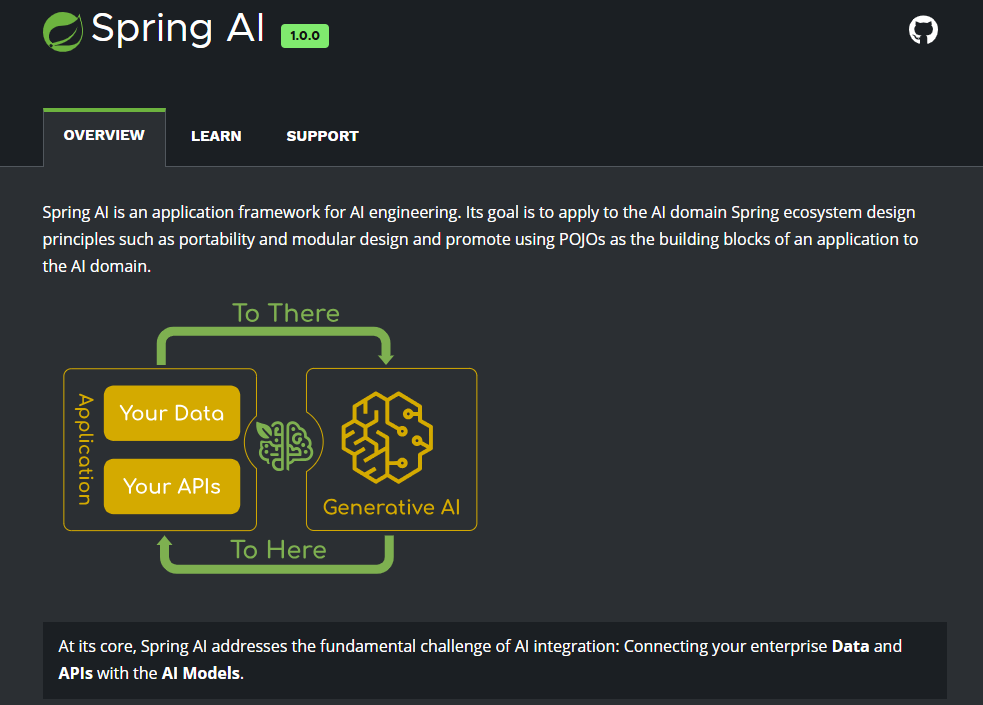
Task: Click the bold 'AI Models' text
Action: click(x=201, y=673)
